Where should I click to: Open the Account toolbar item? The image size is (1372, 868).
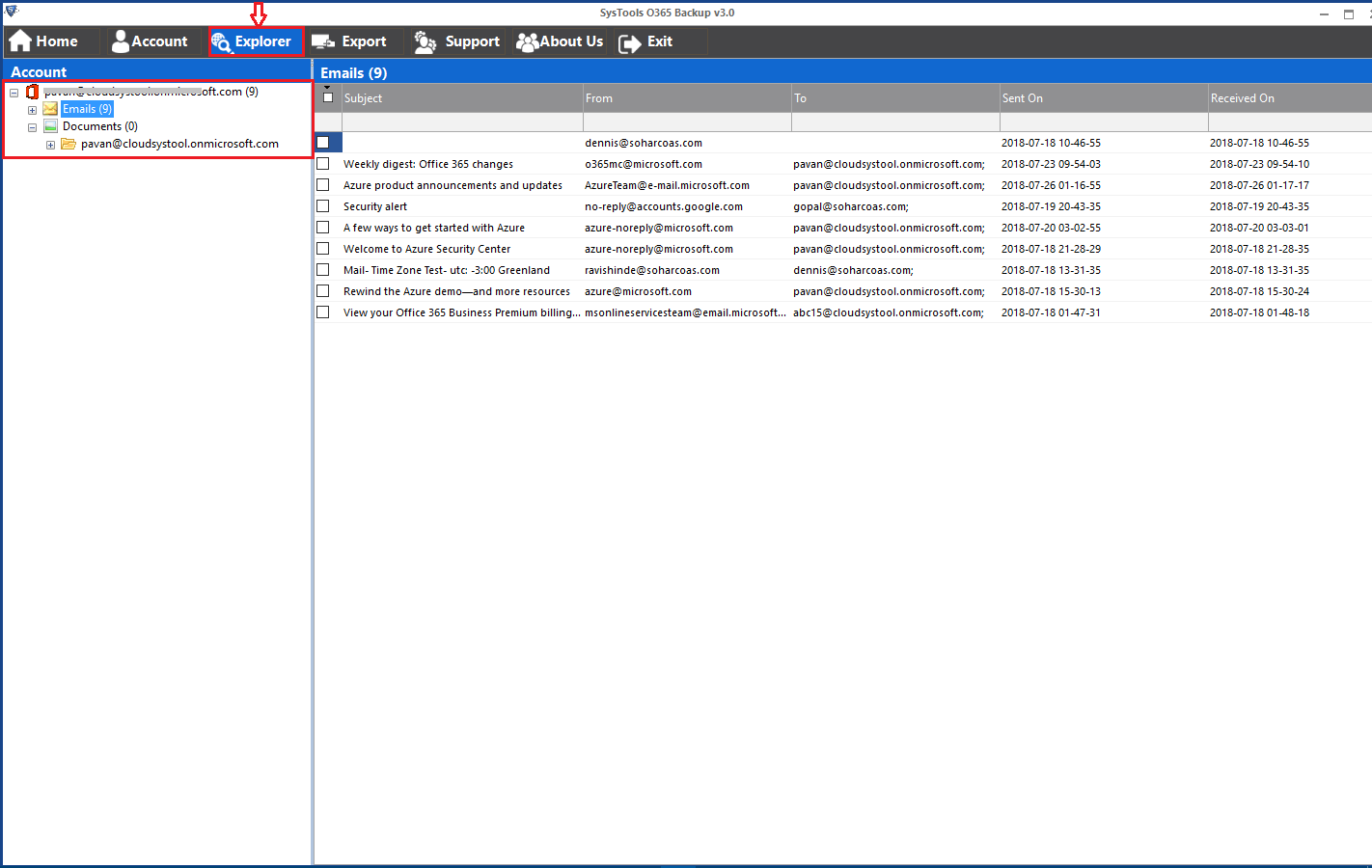150,41
